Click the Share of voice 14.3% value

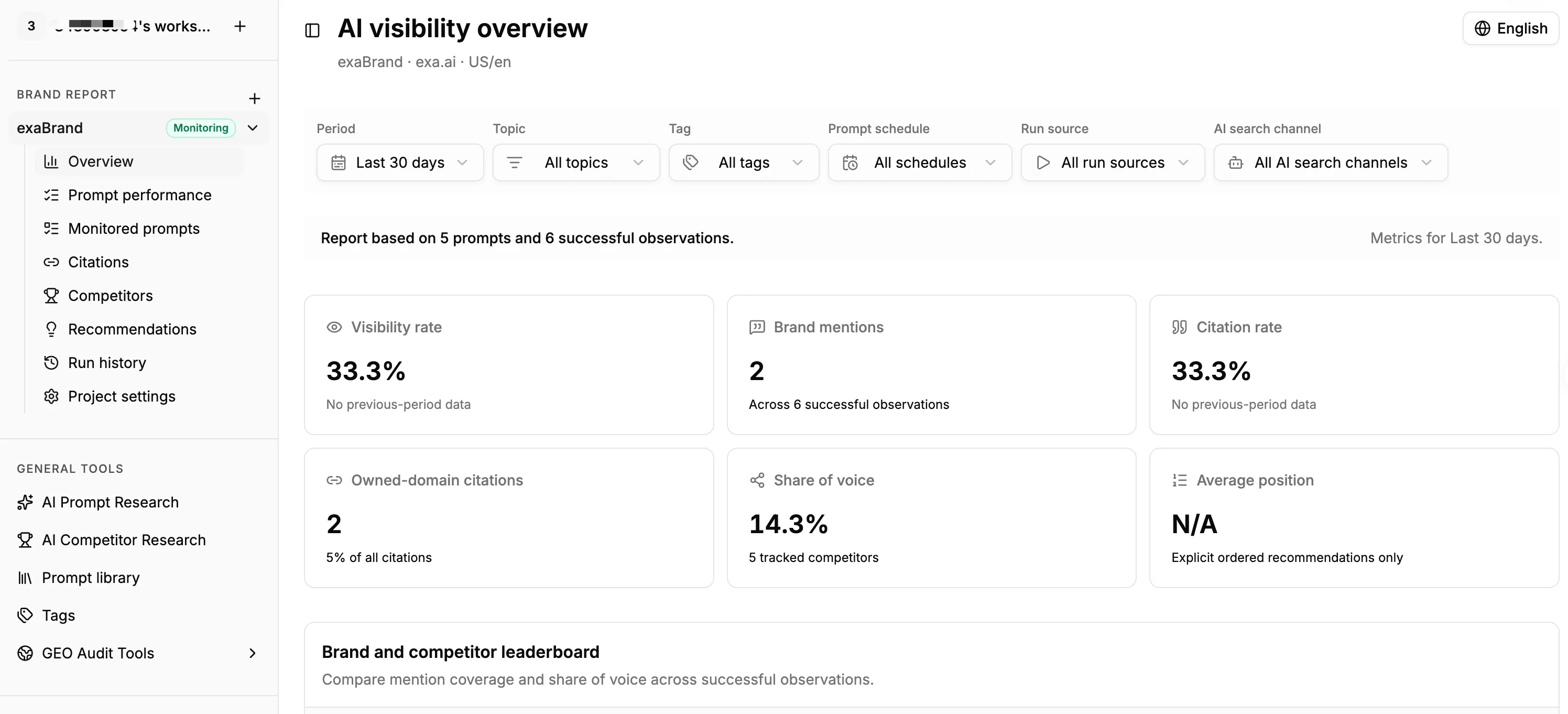(x=788, y=524)
